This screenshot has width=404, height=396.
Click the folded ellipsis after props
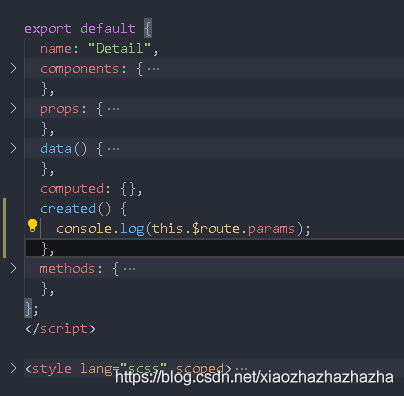tap(113, 109)
